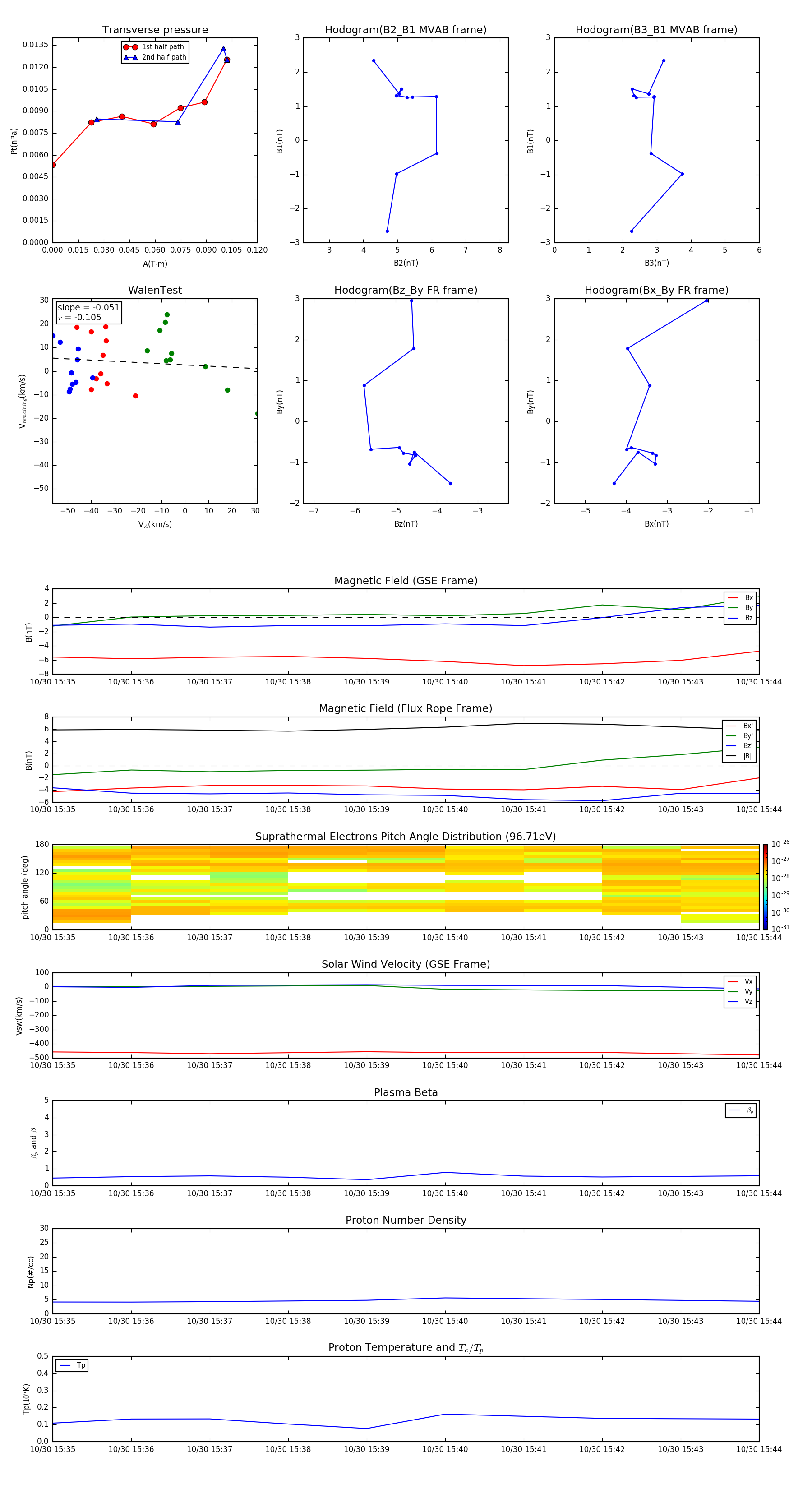The width and height of the screenshot is (812, 1489).
Task: Click the 'Transverse pressure' plot title
Action: (155, 30)
